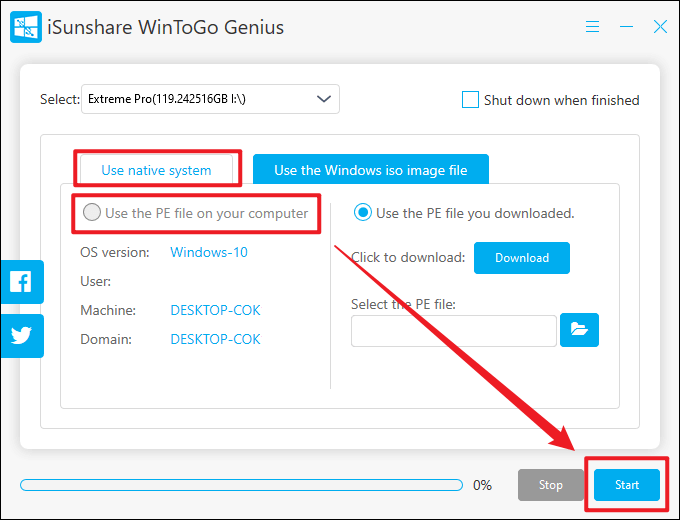
Task: Open the Twitter share icon
Action: point(21,336)
